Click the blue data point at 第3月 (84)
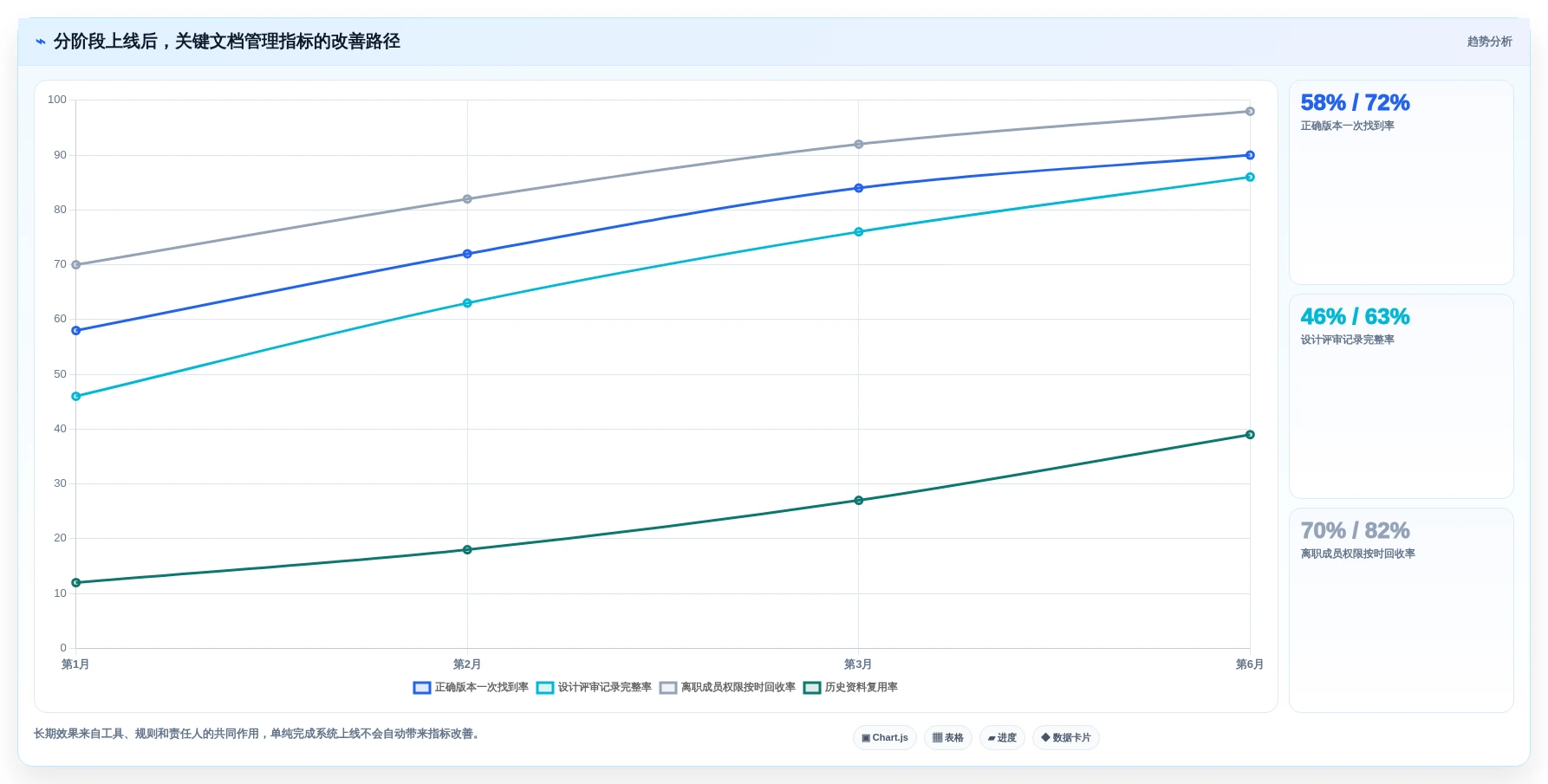The image size is (1548, 784). click(x=859, y=188)
